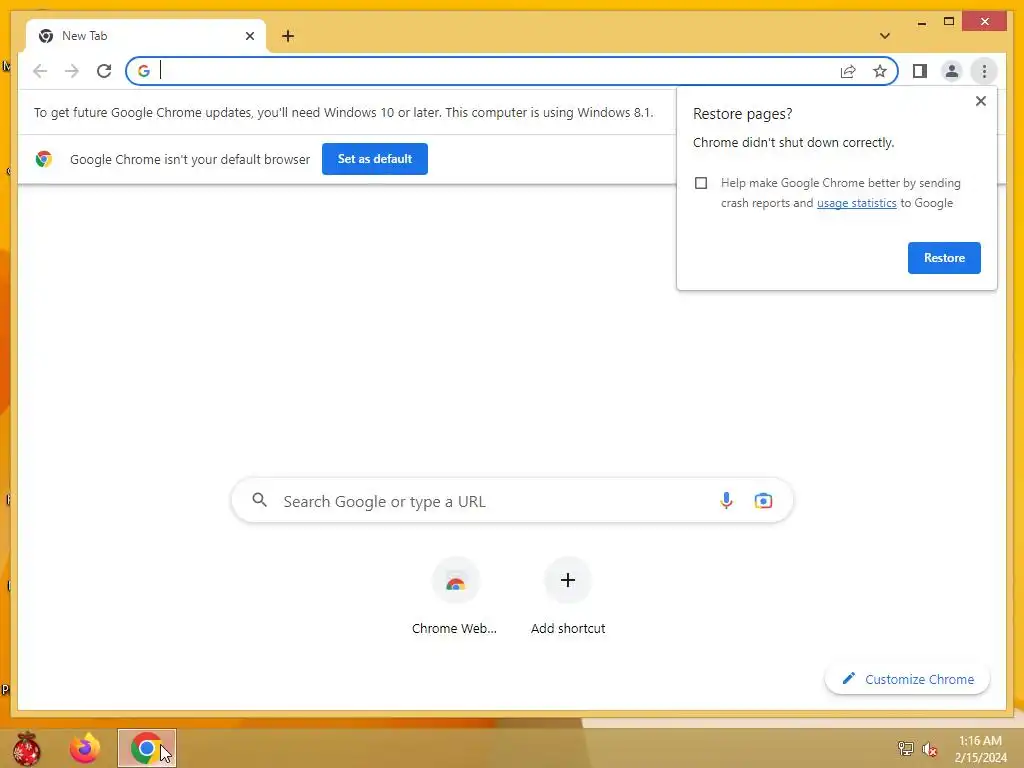Open the side panel icon
The height and width of the screenshot is (768, 1024).
click(920, 71)
